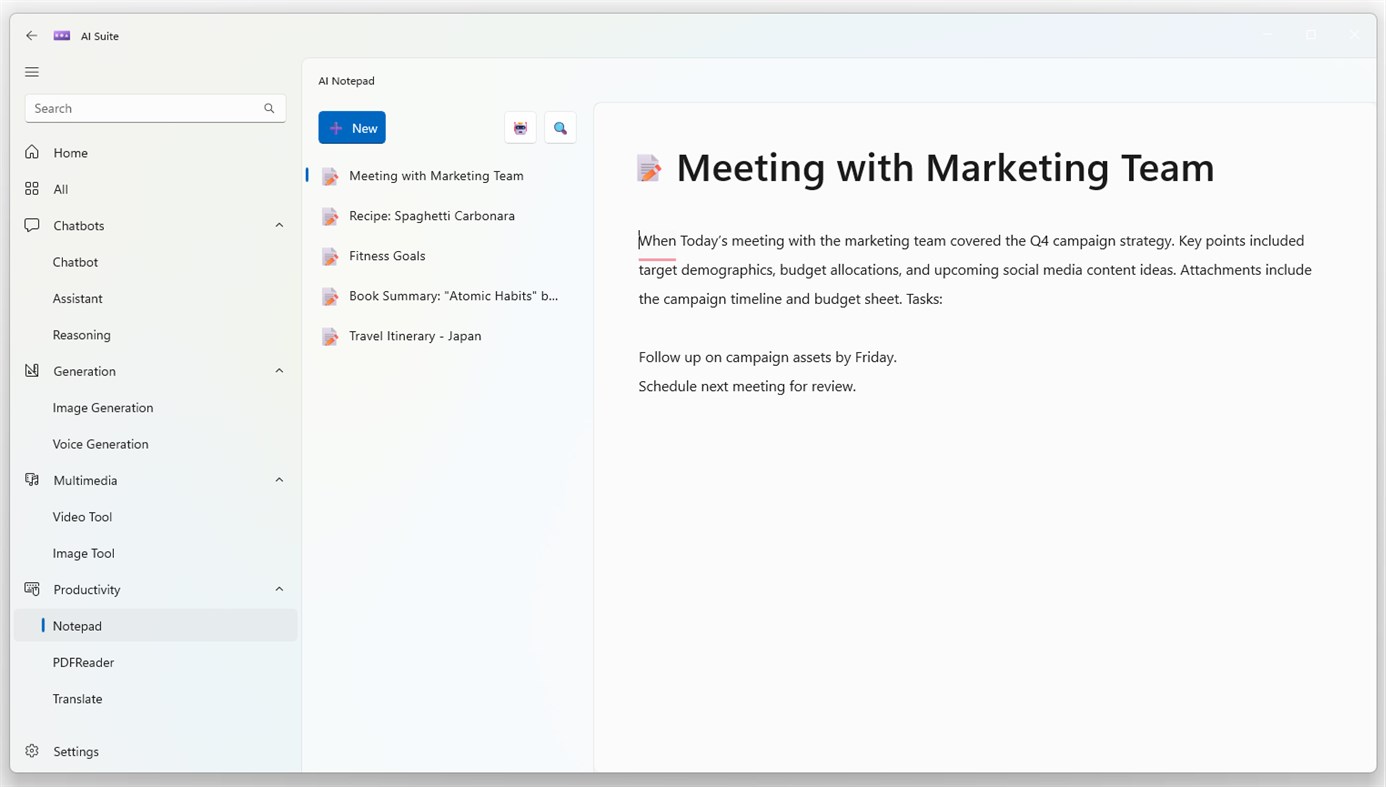Open the AI assistant robot icon in Notepad

(520, 127)
